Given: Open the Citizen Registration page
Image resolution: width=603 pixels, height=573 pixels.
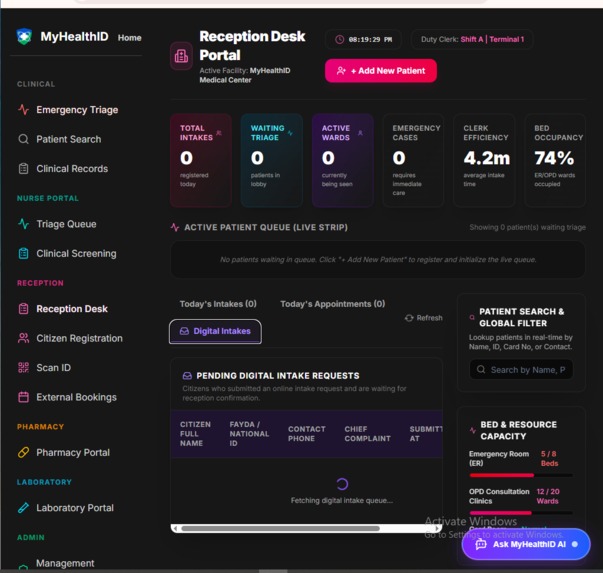Looking at the screenshot, I should click(x=80, y=338).
